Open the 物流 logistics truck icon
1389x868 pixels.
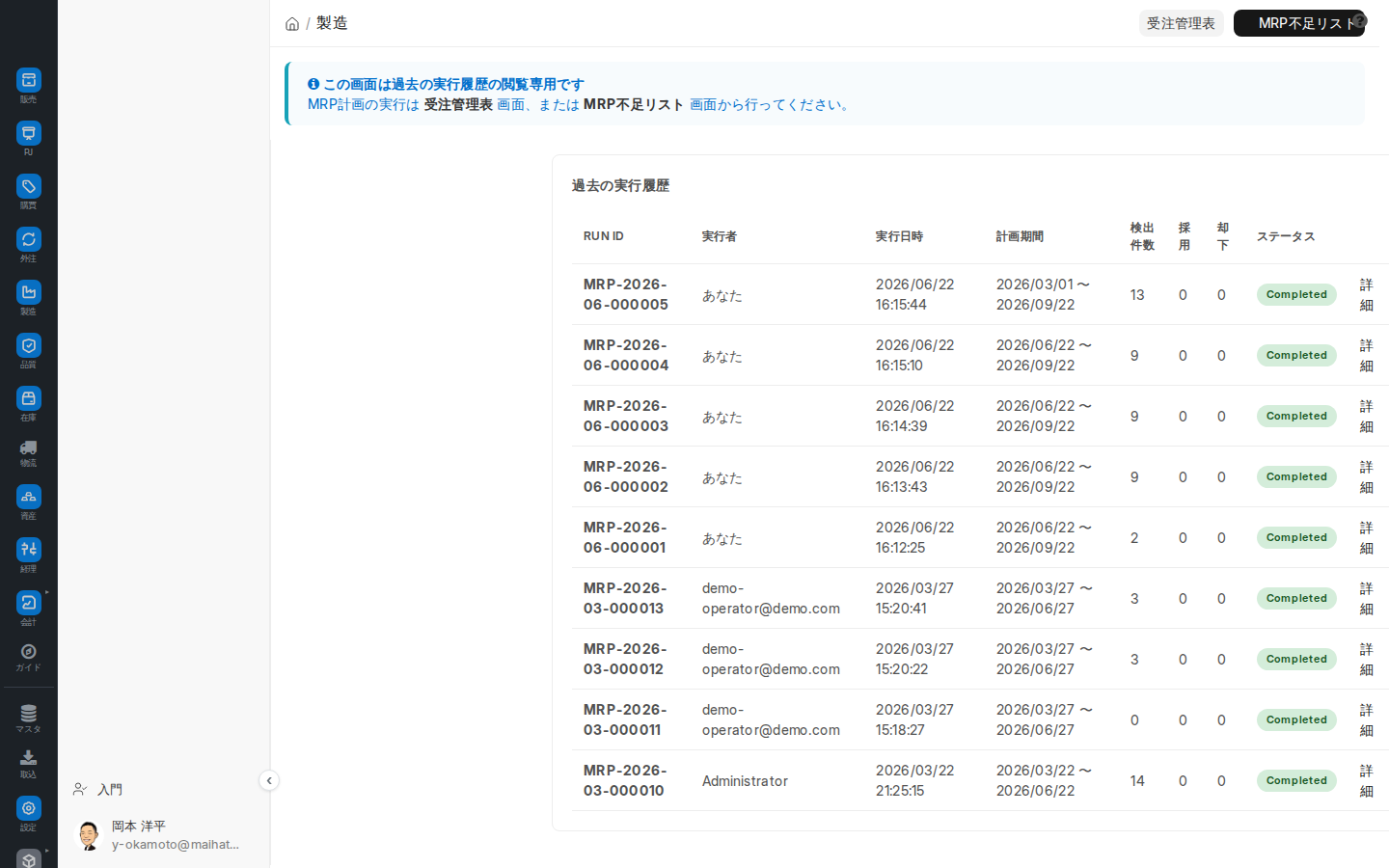29,448
